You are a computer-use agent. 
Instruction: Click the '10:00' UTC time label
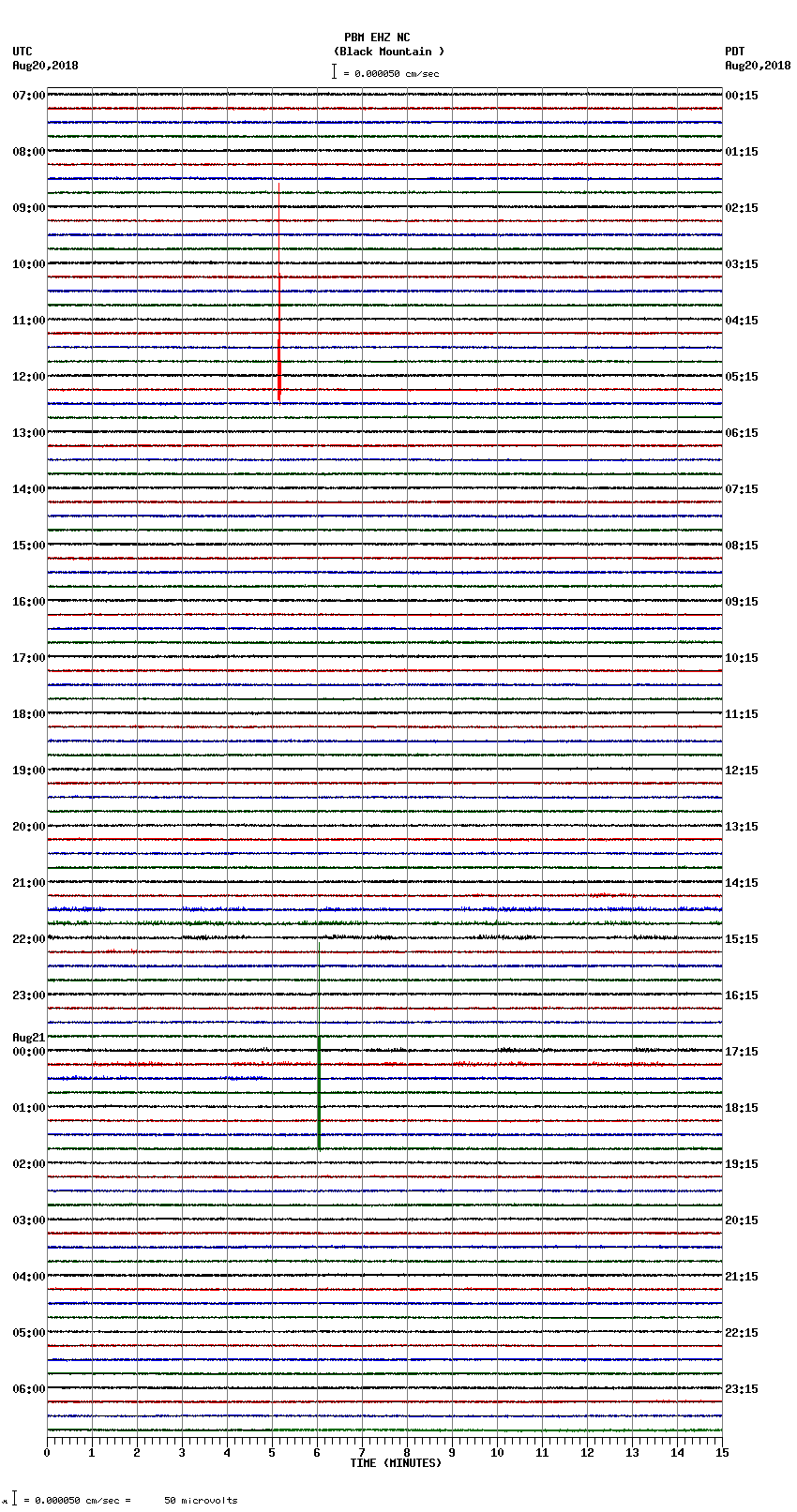(29, 264)
